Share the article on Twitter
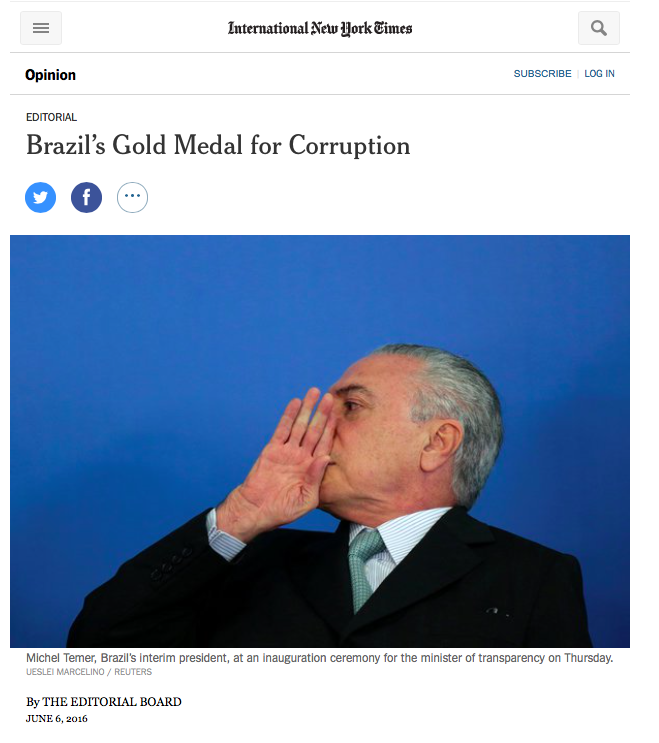 (x=40, y=197)
